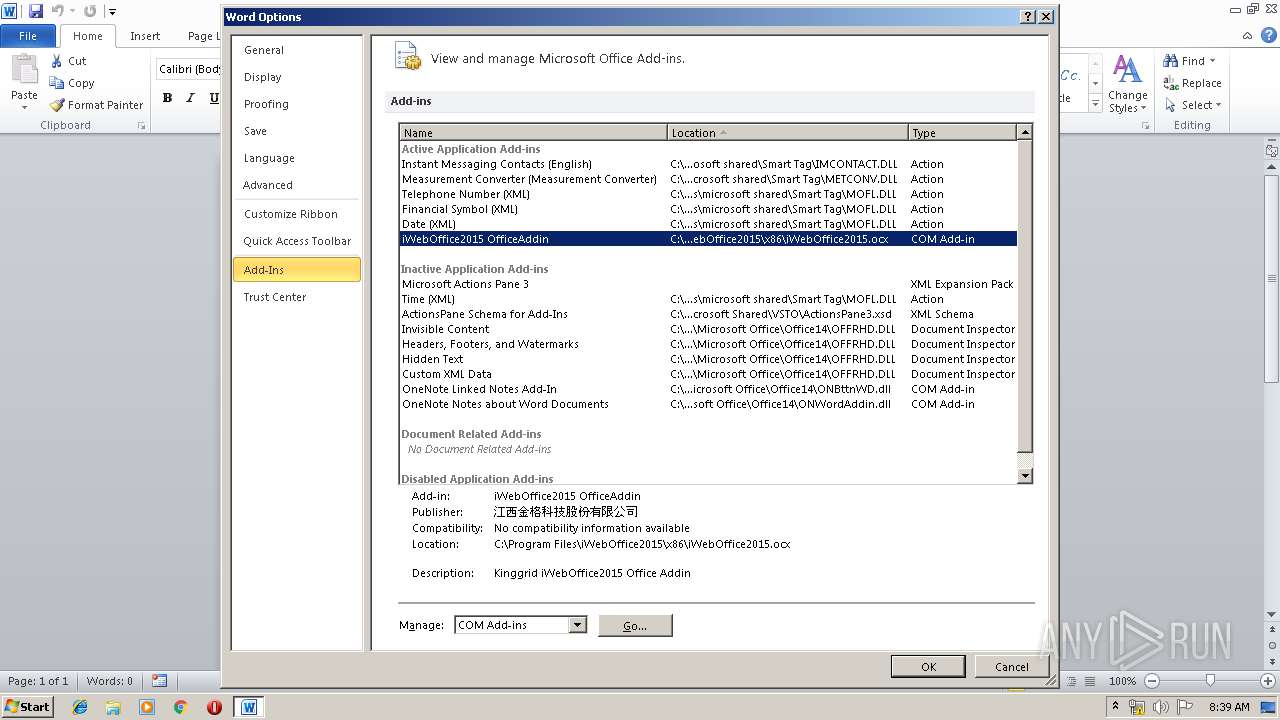Viewport: 1280px width, 720px height.
Task: Select ActionsPane Schema for Add-Ins row
Action: pos(708,314)
